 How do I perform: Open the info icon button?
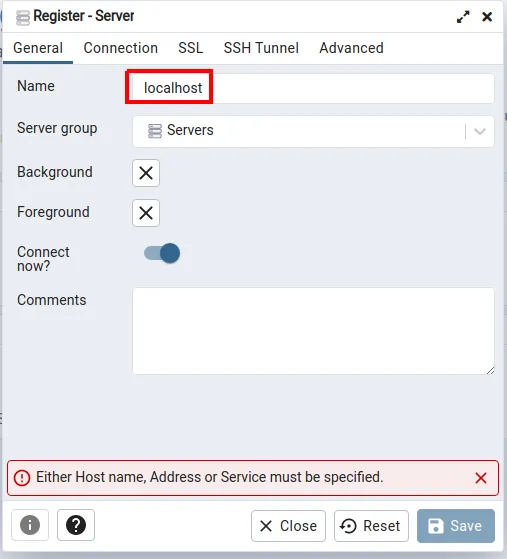click(30, 525)
